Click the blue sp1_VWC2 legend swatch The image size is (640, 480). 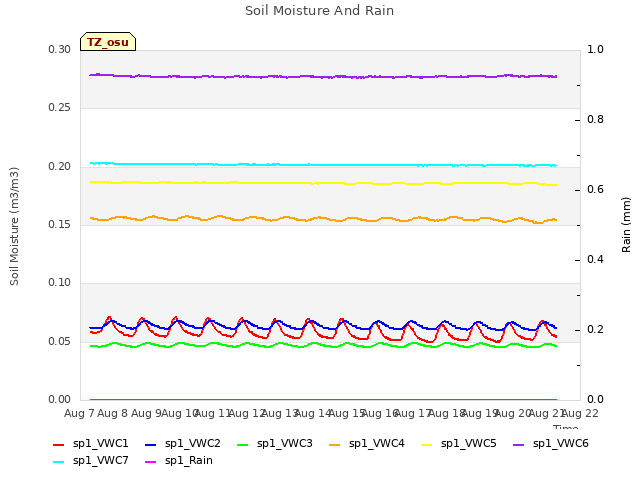click(151, 444)
